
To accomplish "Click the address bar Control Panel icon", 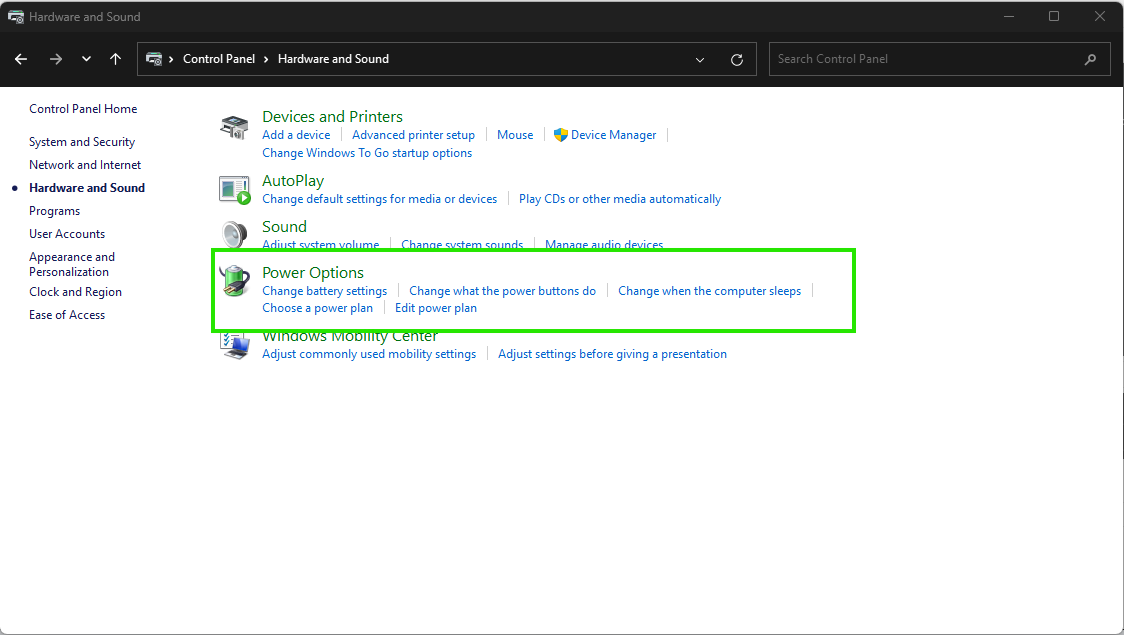I will click(x=153, y=59).
